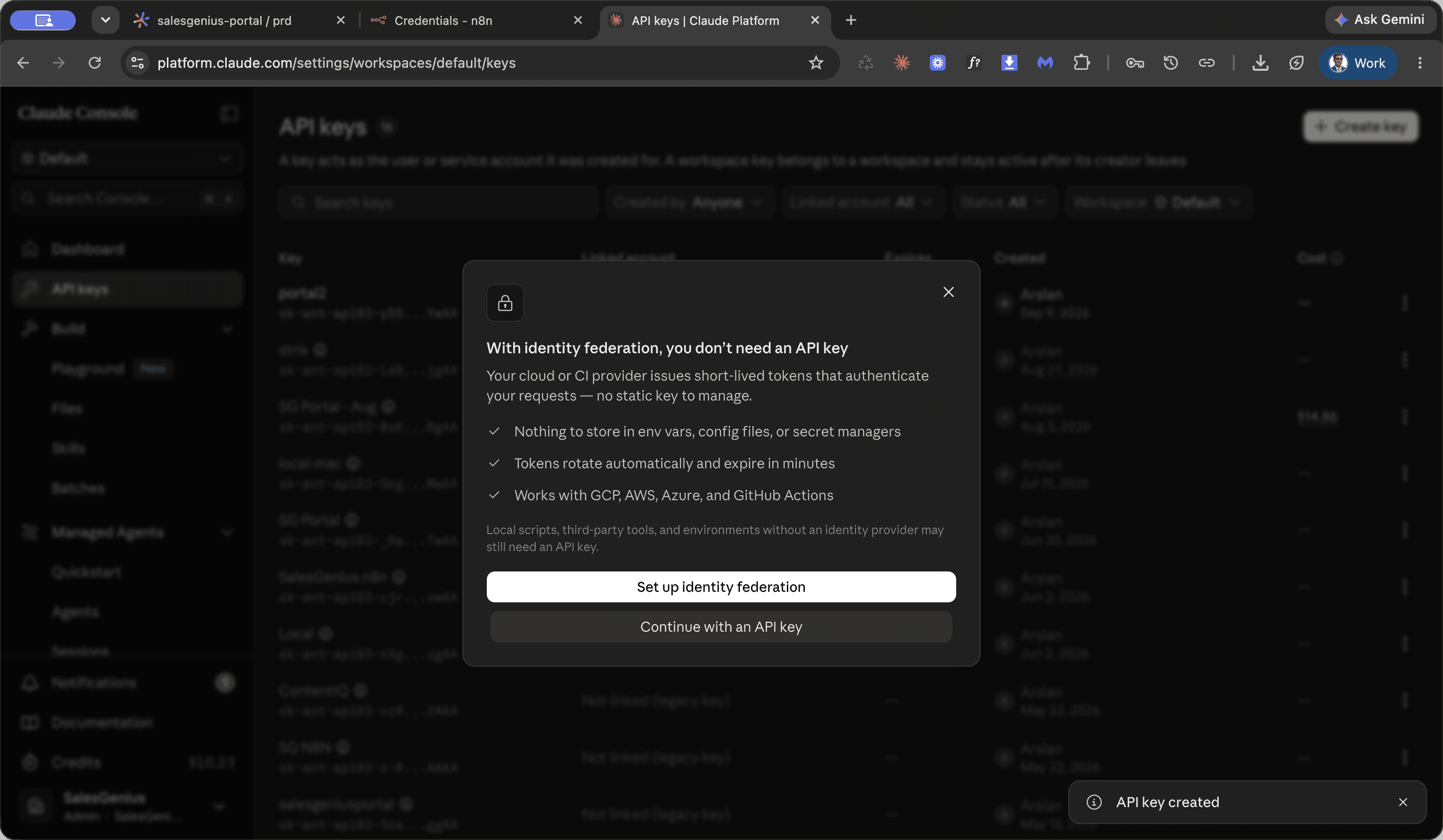Click the Search Console field in sidebar
Viewport: 1443px width, 840px height.
click(x=127, y=199)
